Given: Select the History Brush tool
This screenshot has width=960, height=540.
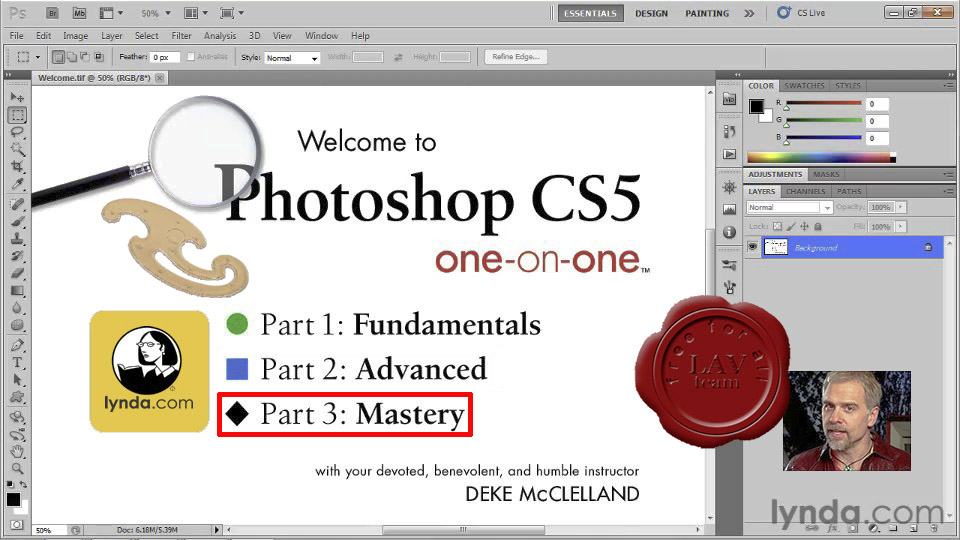Looking at the screenshot, I should coord(17,256).
